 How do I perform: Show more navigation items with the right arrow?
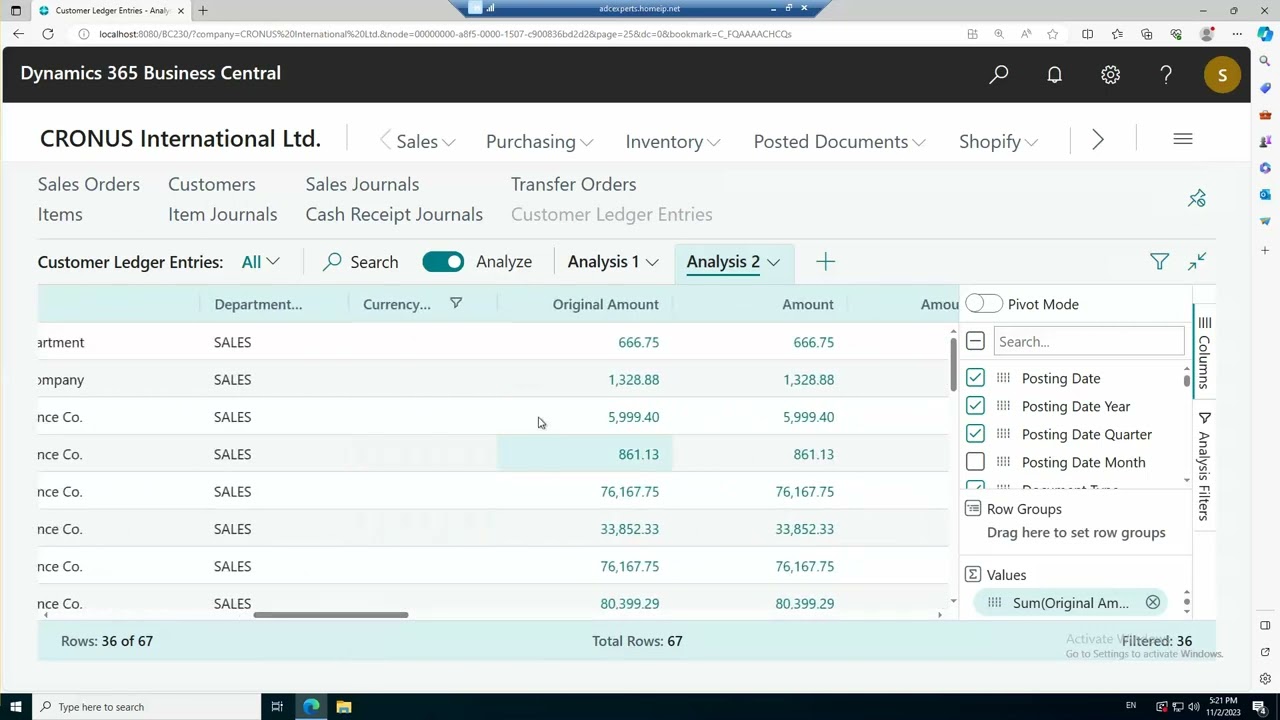1098,140
